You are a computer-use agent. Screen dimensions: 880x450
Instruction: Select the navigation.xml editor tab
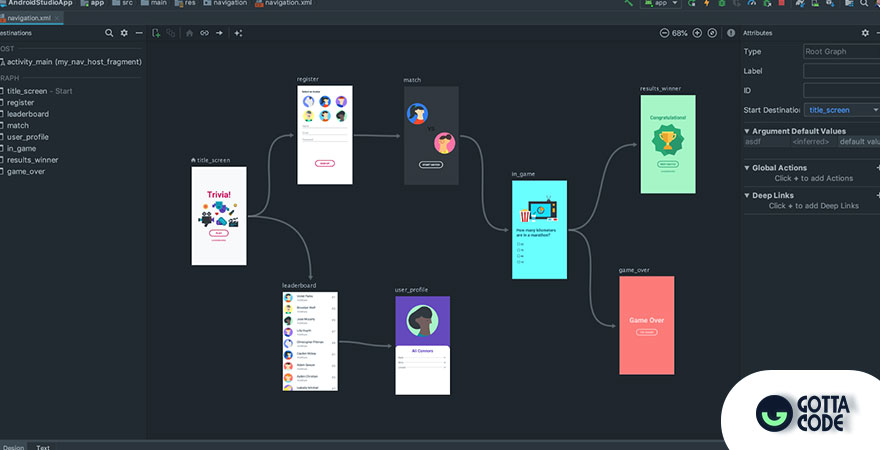tap(29, 18)
